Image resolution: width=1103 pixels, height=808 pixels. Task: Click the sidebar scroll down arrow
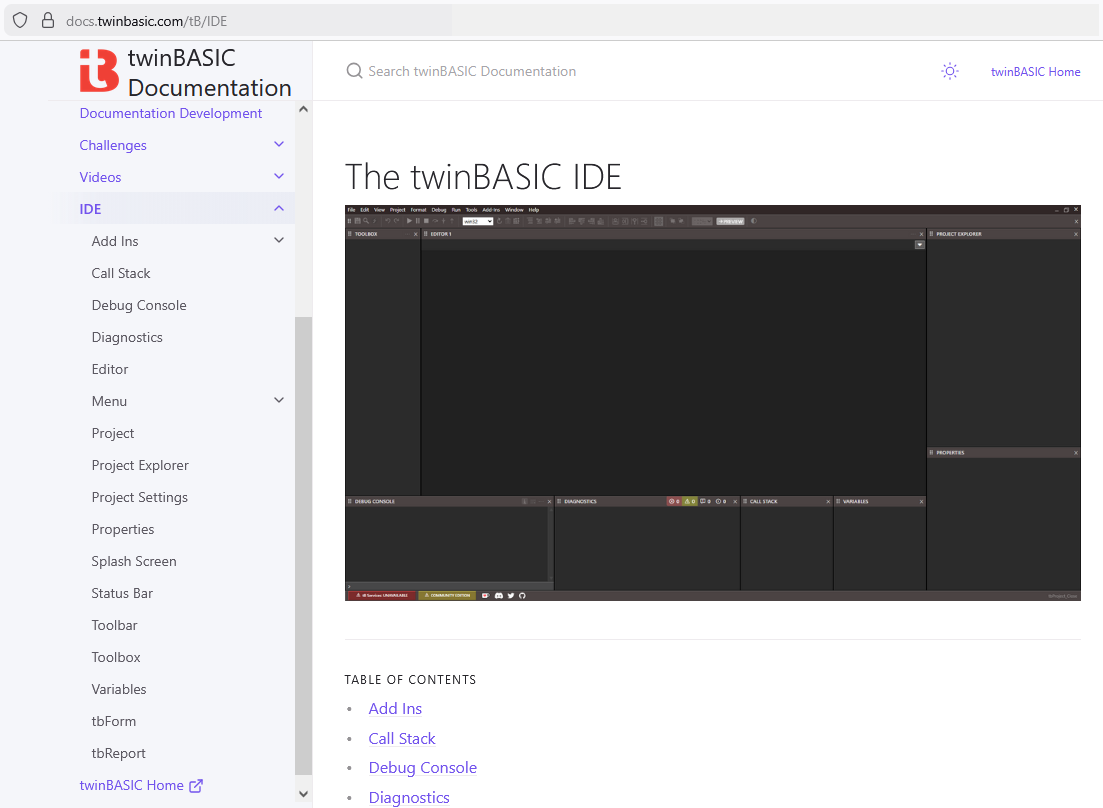point(304,794)
